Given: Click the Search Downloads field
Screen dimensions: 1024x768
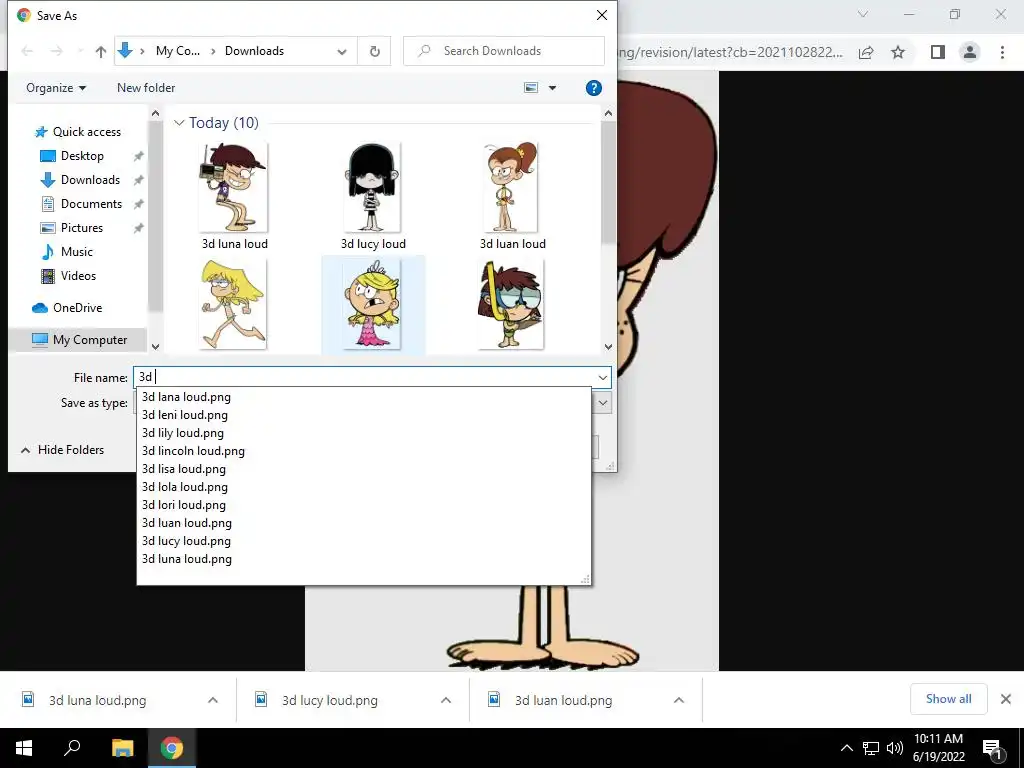Looking at the screenshot, I should pyautogui.click(x=504, y=51).
